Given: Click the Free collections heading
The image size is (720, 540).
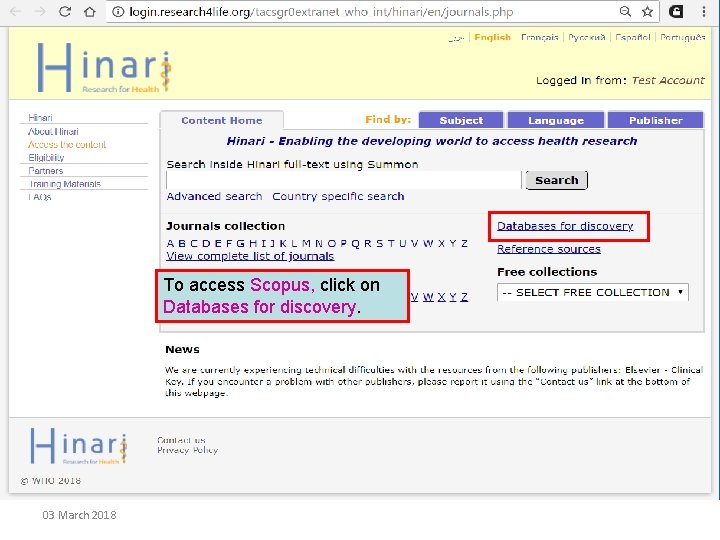Looking at the screenshot, I should click(547, 272).
